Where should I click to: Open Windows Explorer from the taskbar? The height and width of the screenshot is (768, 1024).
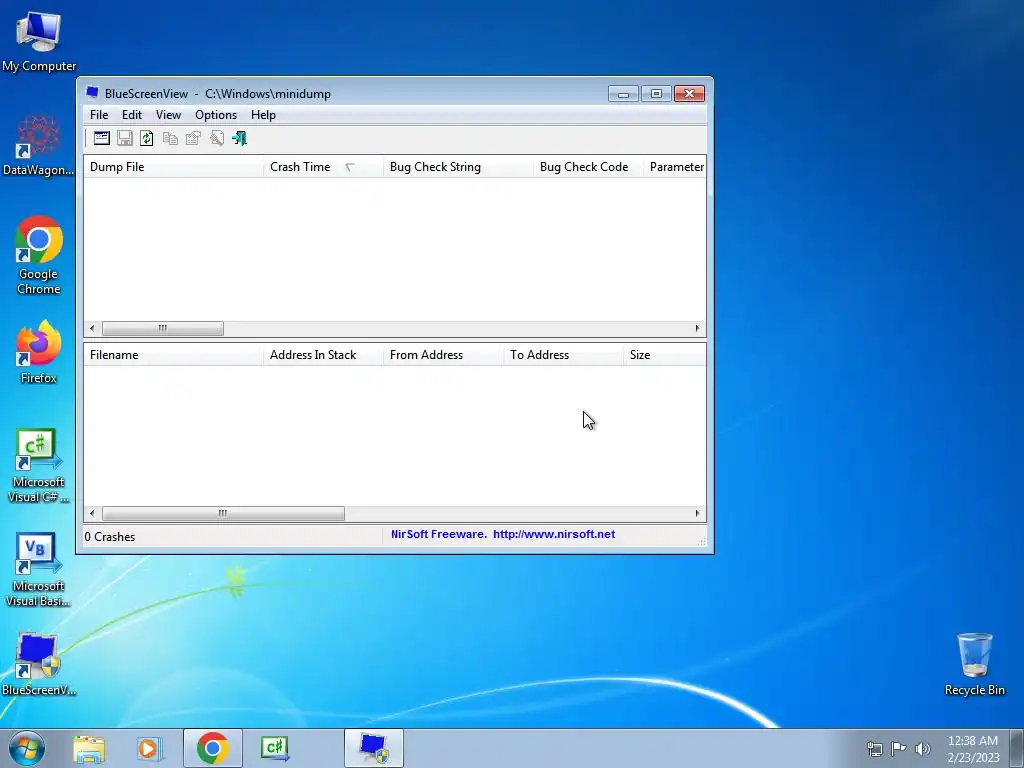pyautogui.click(x=89, y=748)
